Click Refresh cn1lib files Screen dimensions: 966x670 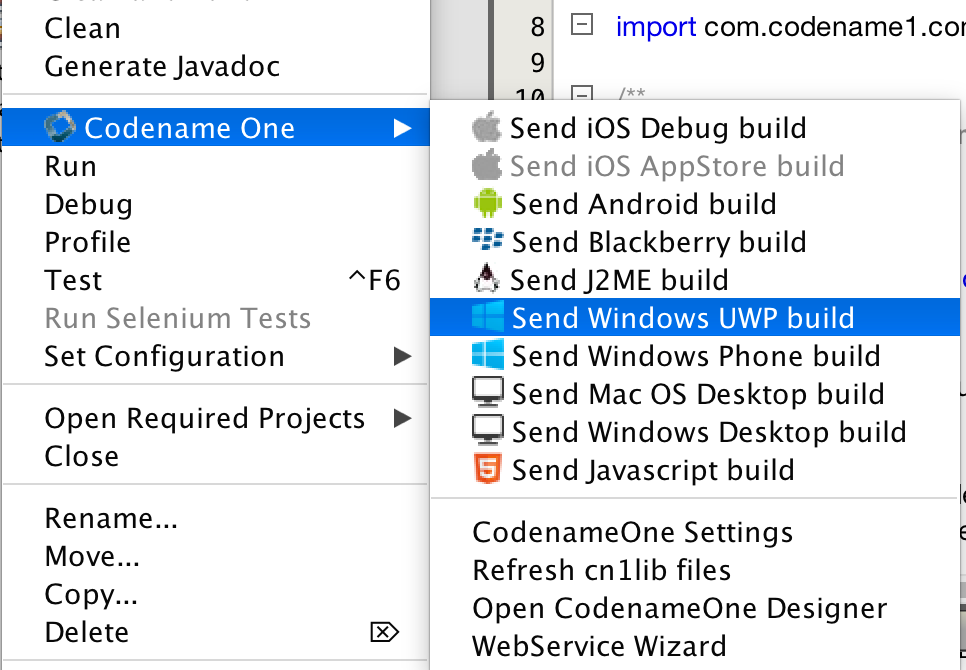click(595, 571)
